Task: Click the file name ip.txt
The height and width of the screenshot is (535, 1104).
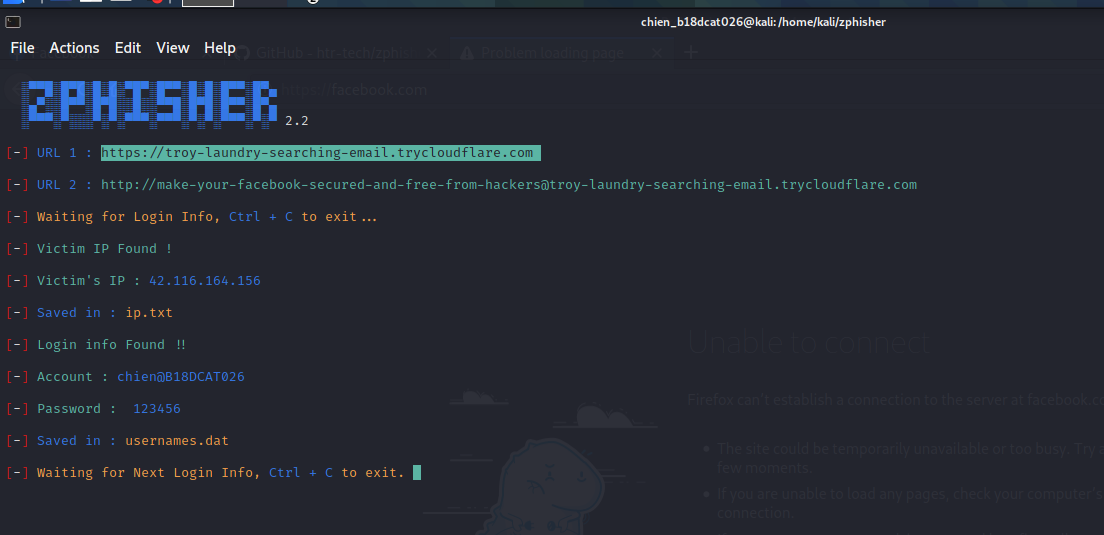Action: 149,313
